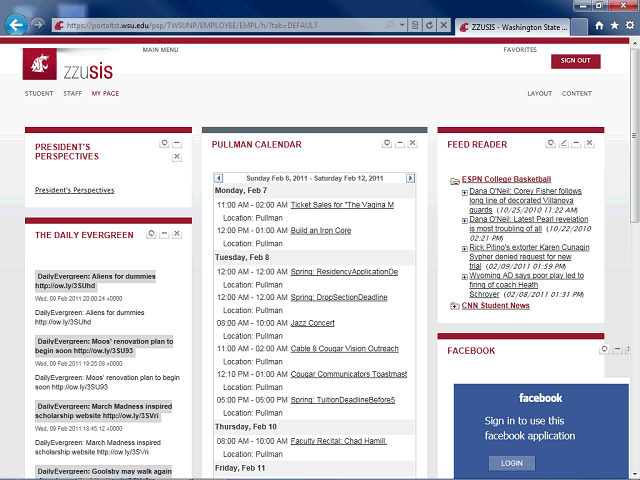This screenshot has height=480, width=640.
Task: Open the Build an Iron Core event
Action: pos(321,231)
